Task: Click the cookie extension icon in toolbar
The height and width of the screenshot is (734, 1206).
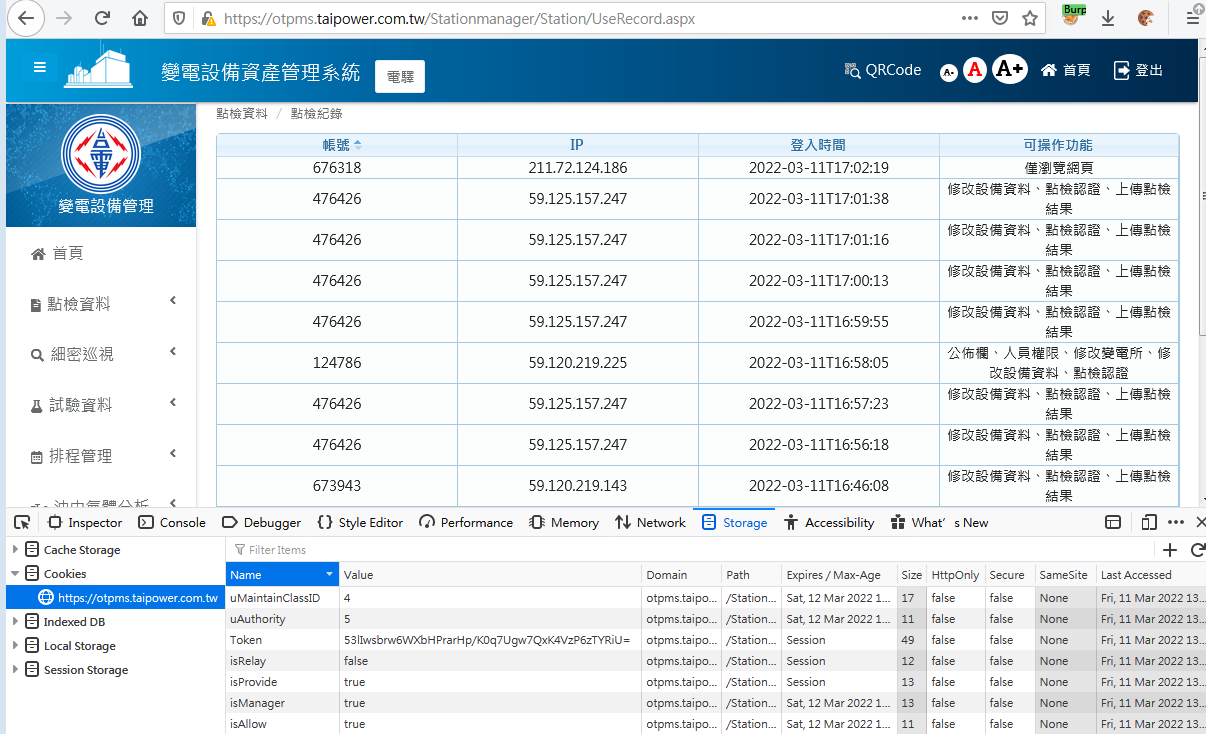Action: [1146, 18]
